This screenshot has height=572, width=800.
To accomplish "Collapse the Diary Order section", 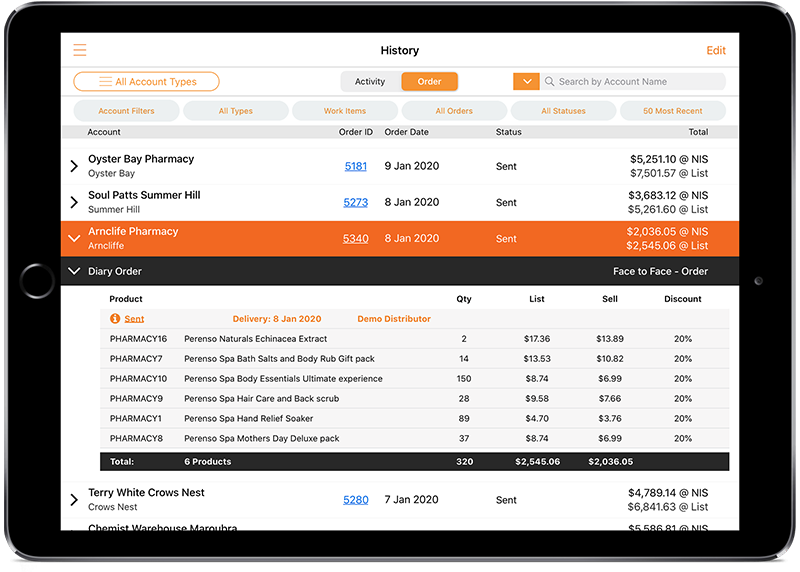I will pos(74,271).
